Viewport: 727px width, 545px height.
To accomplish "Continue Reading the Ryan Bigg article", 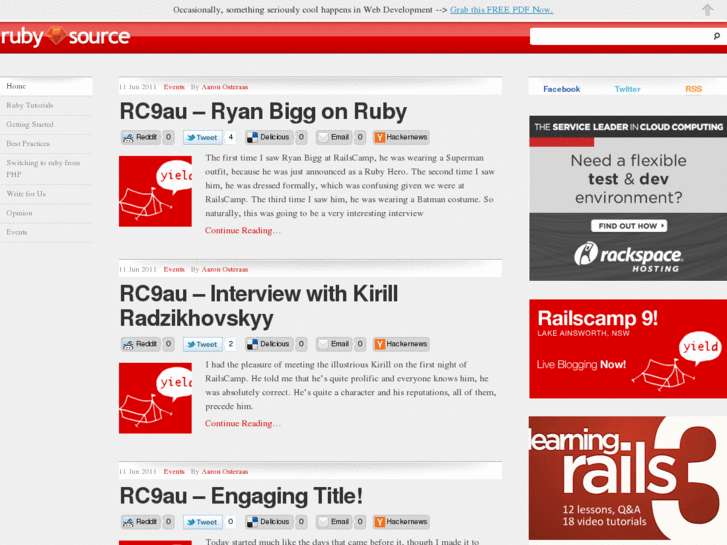I will click(243, 231).
